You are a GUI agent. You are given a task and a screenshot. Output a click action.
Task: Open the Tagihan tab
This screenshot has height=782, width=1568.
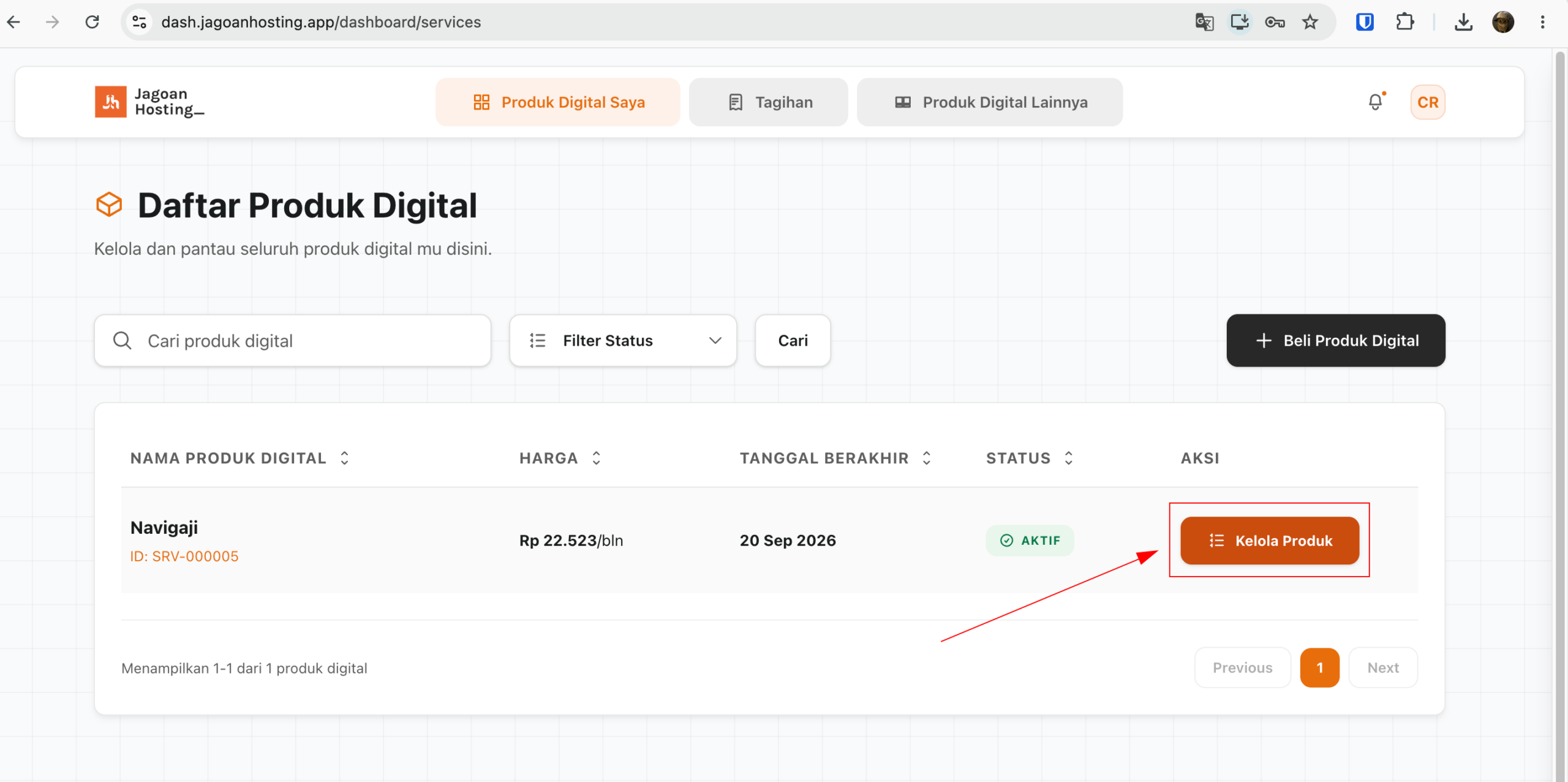coord(769,102)
